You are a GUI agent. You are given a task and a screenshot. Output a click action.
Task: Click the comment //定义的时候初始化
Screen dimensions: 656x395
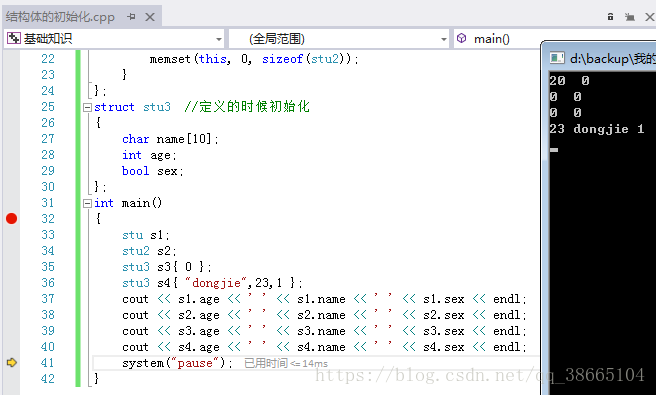click(247, 107)
